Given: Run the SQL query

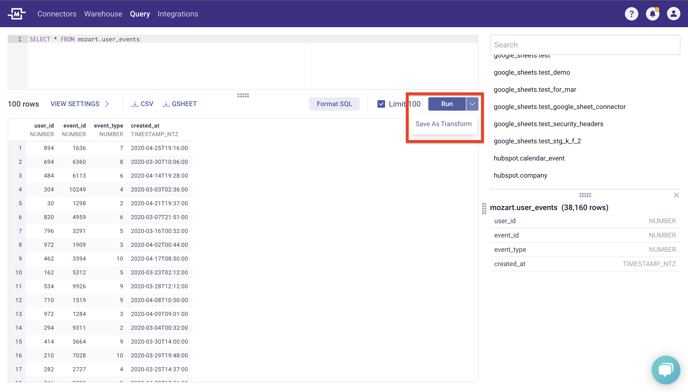Looking at the screenshot, I should pyautogui.click(x=447, y=104).
